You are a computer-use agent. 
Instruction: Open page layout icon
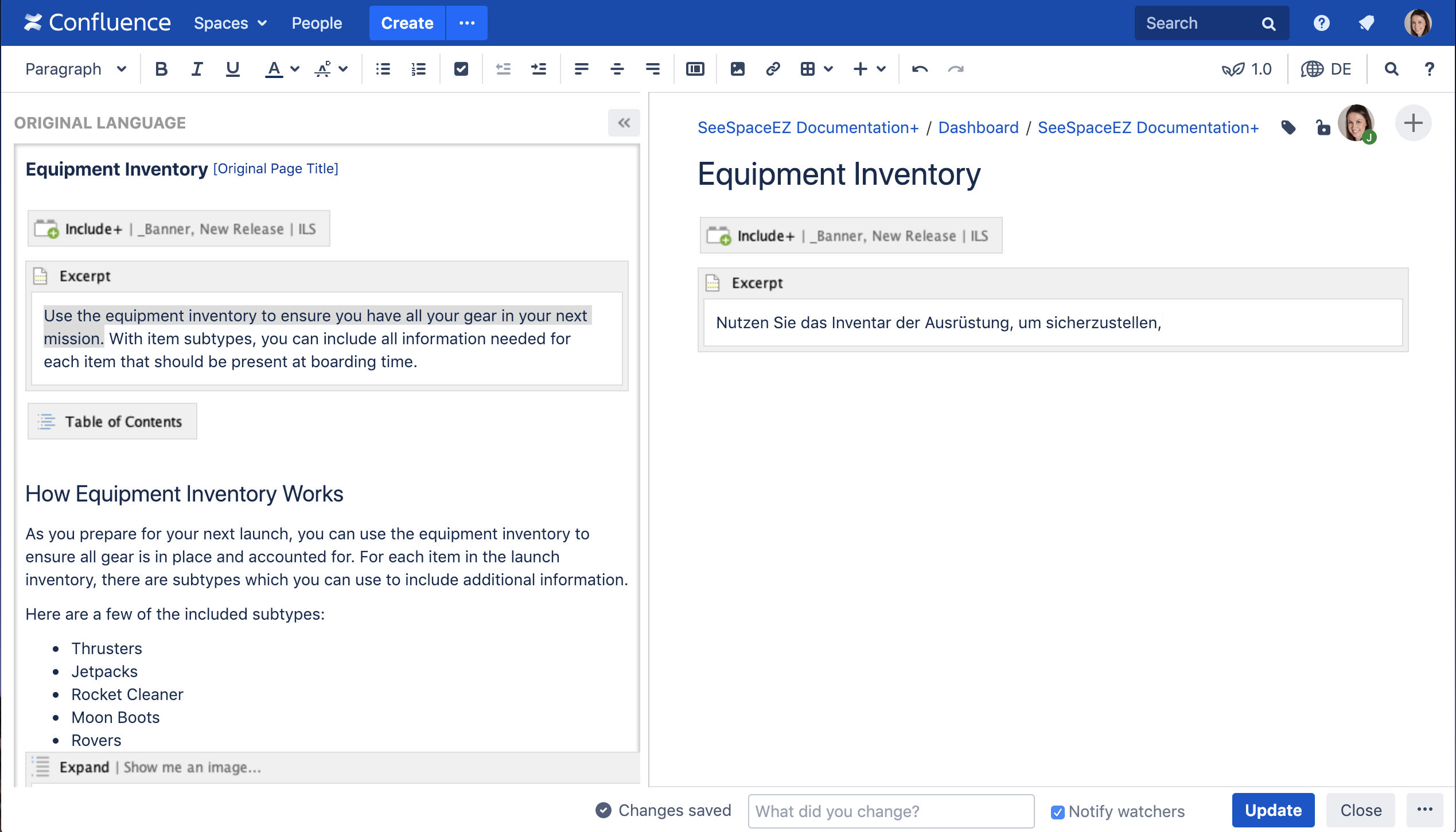click(x=695, y=69)
